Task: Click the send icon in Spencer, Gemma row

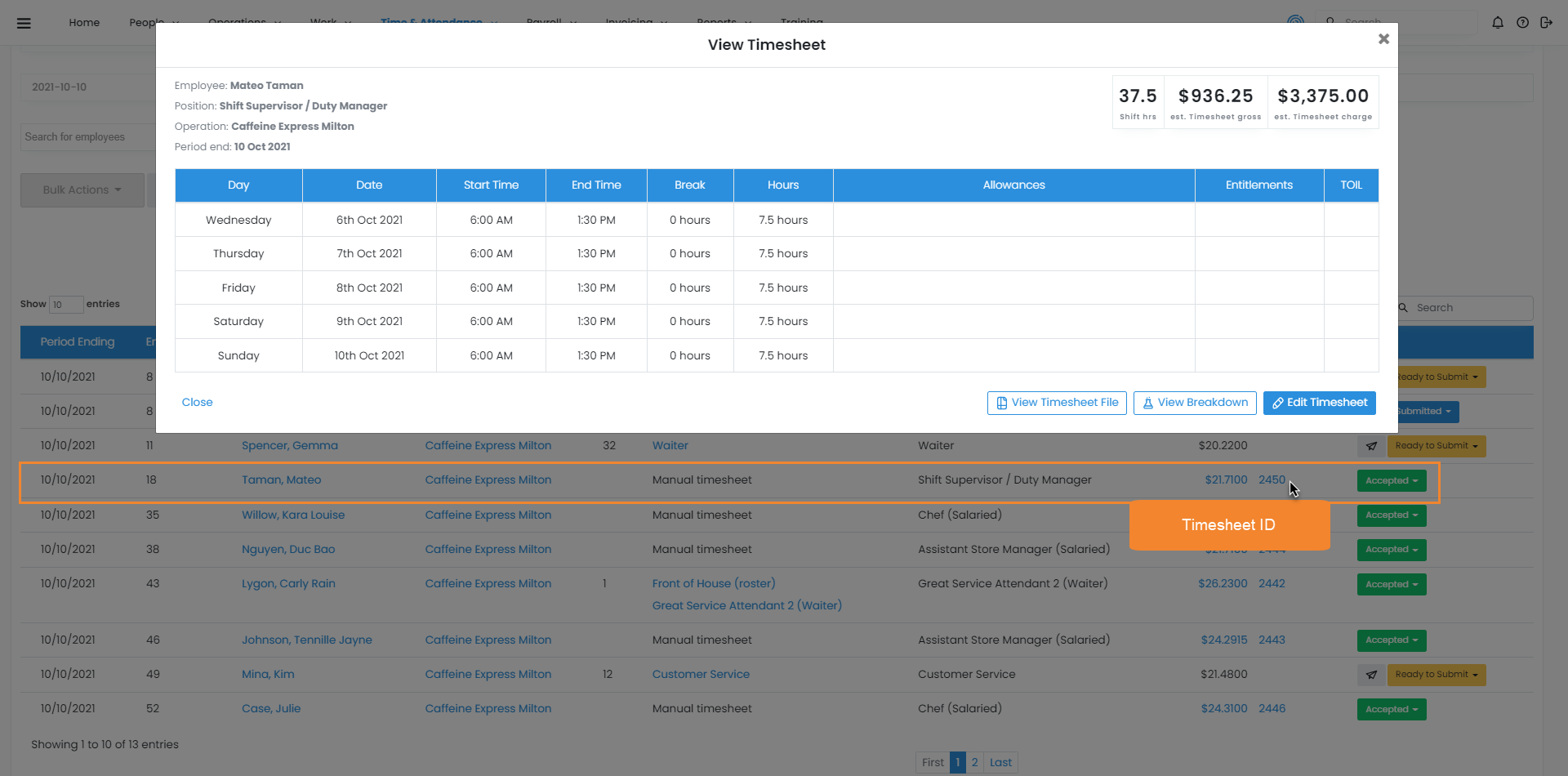Action: pyautogui.click(x=1371, y=446)
